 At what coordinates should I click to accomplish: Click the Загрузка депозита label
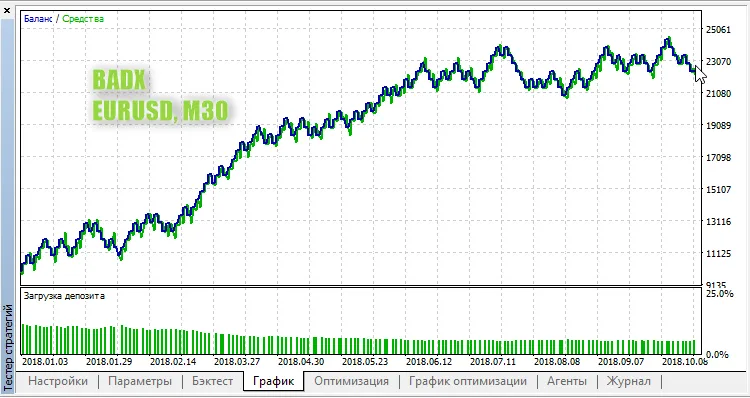[64, 296]
